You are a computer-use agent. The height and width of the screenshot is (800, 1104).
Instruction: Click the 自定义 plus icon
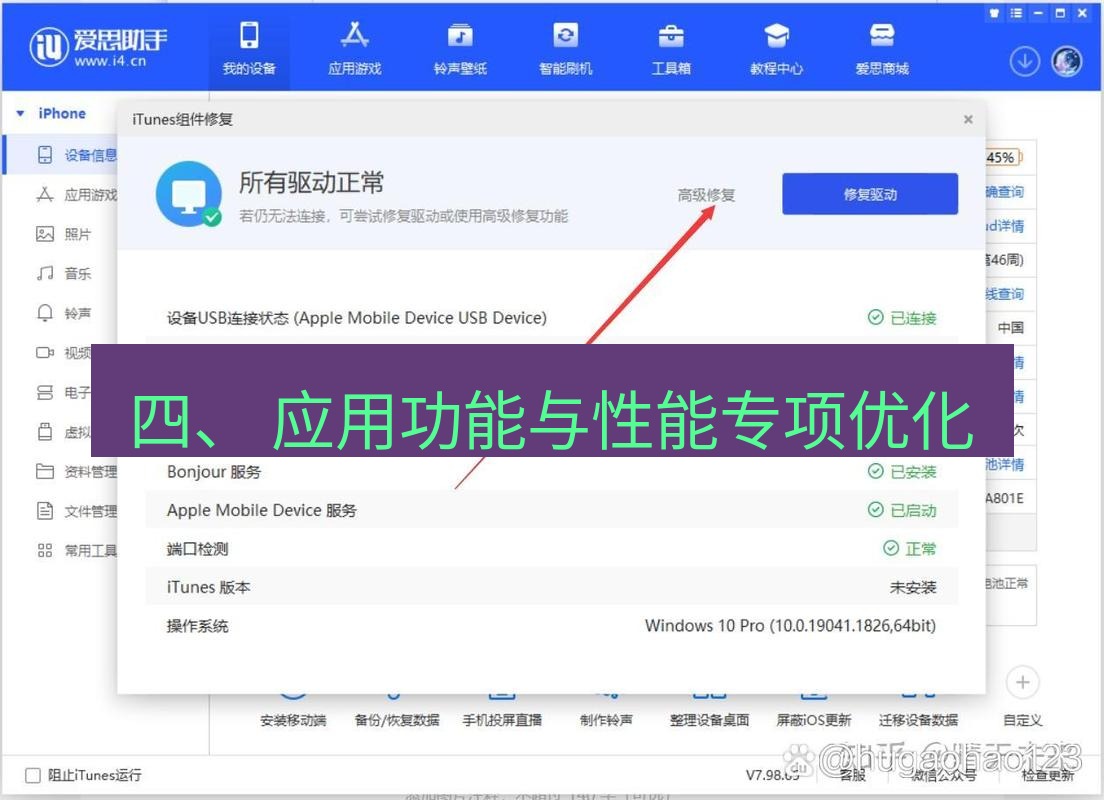[1022, 682]
